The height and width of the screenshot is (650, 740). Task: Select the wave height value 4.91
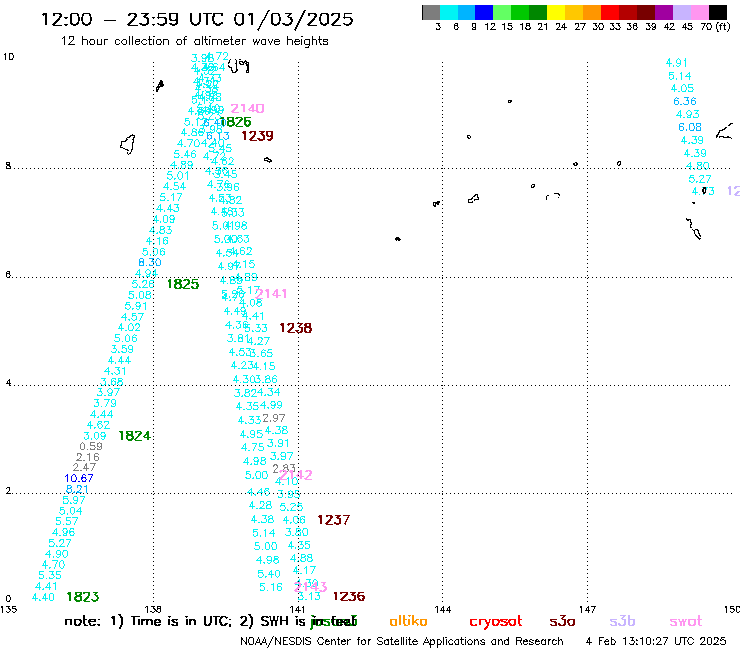pyautogui.click(x=677, y=63)
